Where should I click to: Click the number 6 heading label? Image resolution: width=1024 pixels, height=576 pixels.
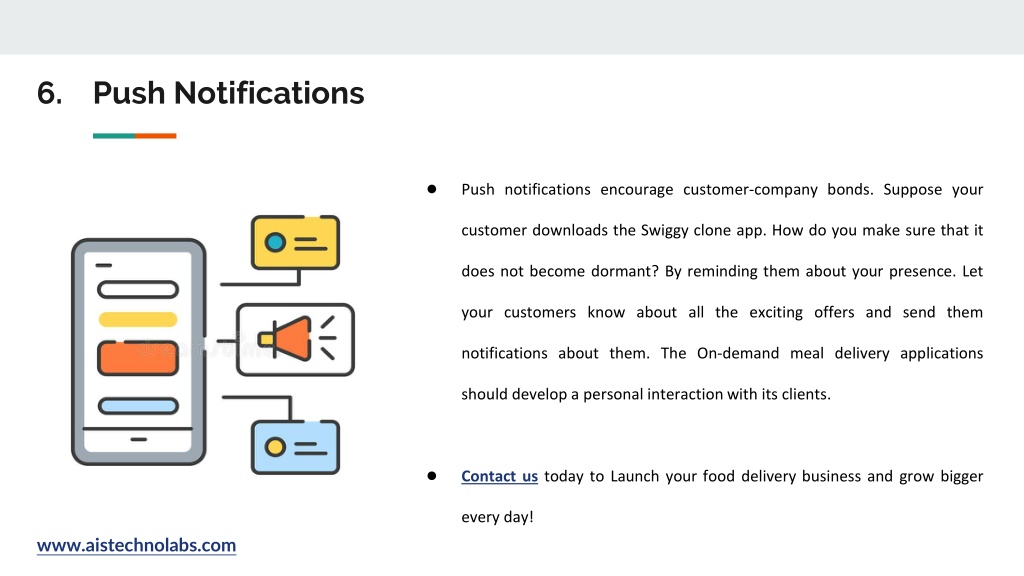(50, 93)
